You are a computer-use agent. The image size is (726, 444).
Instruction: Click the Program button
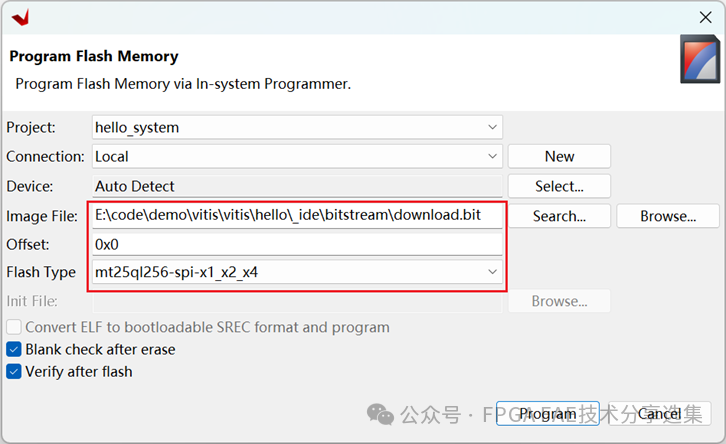coord(547,414)
